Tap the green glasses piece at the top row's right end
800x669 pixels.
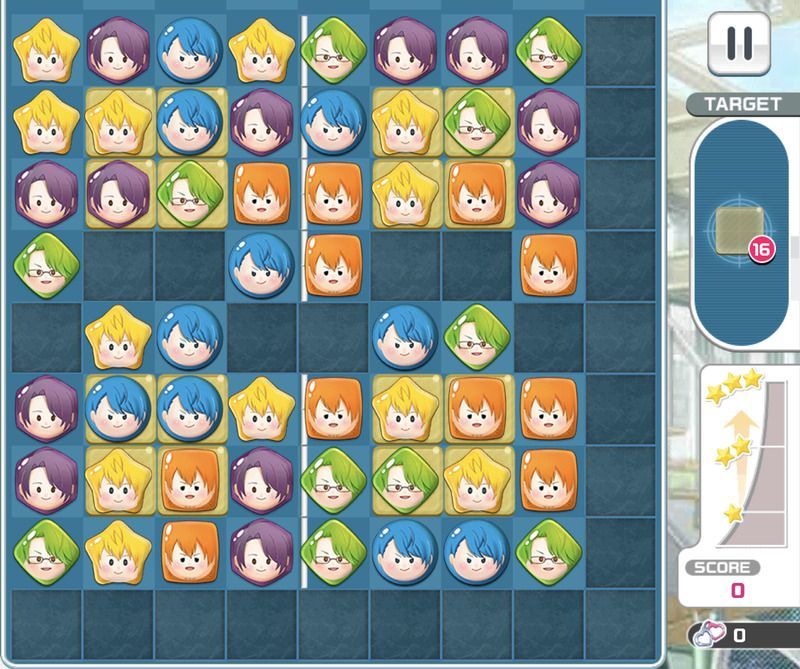(548, 51)
